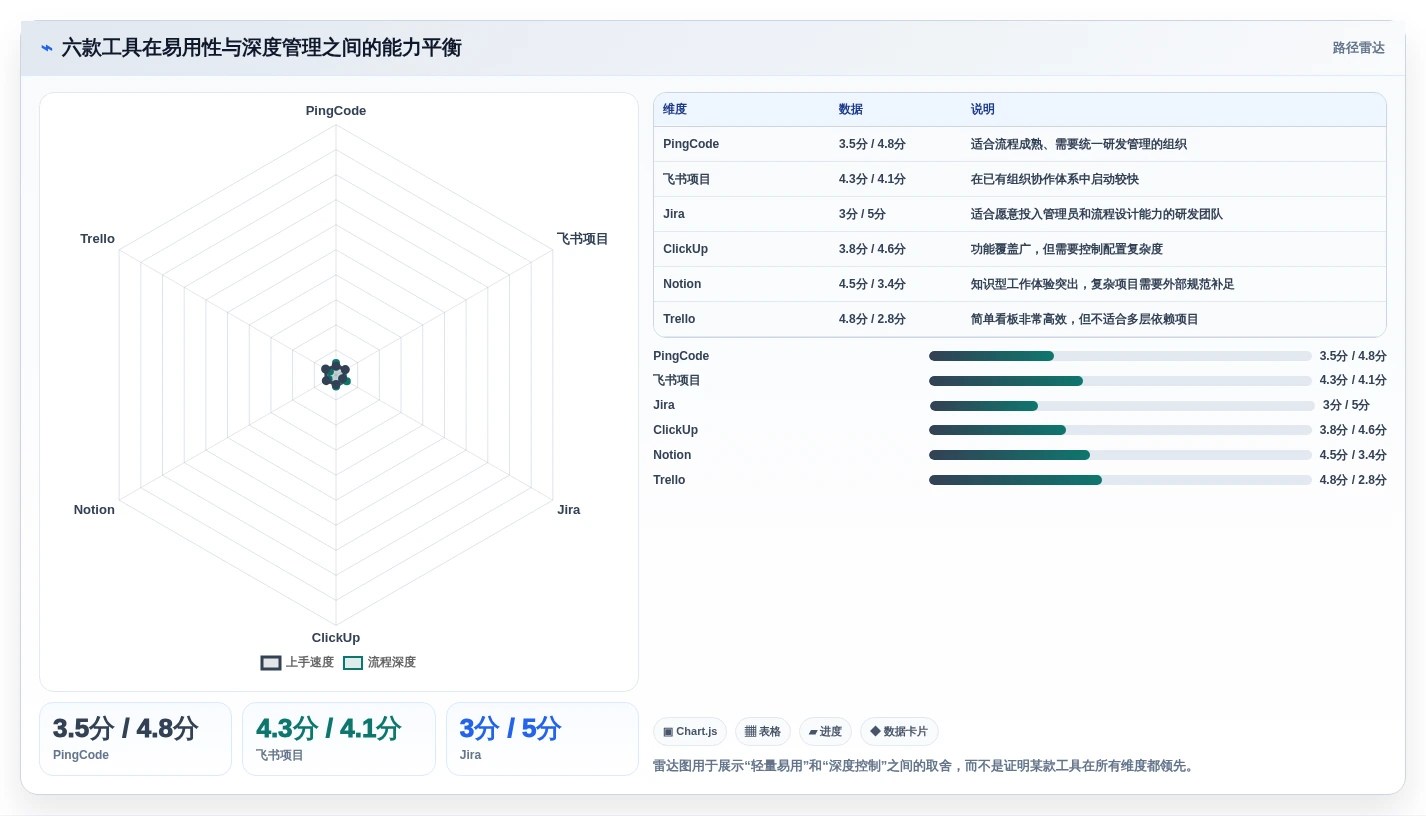Select the Notion table row name
Image resolution: width=1426 pixels, height=816 pixels.
pyautogui.click(x=682, y=284)
